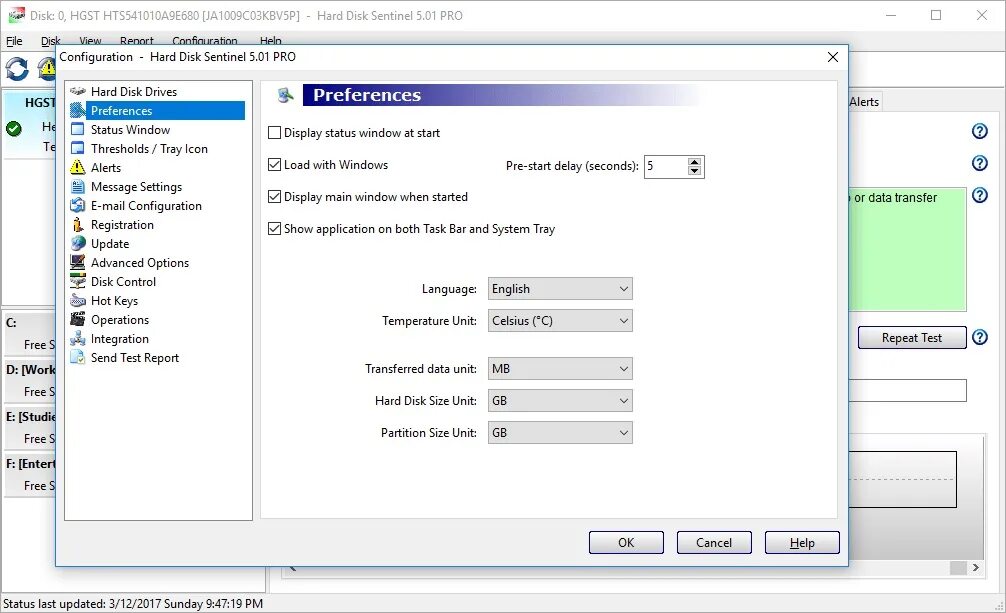
Task: Click the Pre-start delay seconds field
Action: [x=665, y=166]
